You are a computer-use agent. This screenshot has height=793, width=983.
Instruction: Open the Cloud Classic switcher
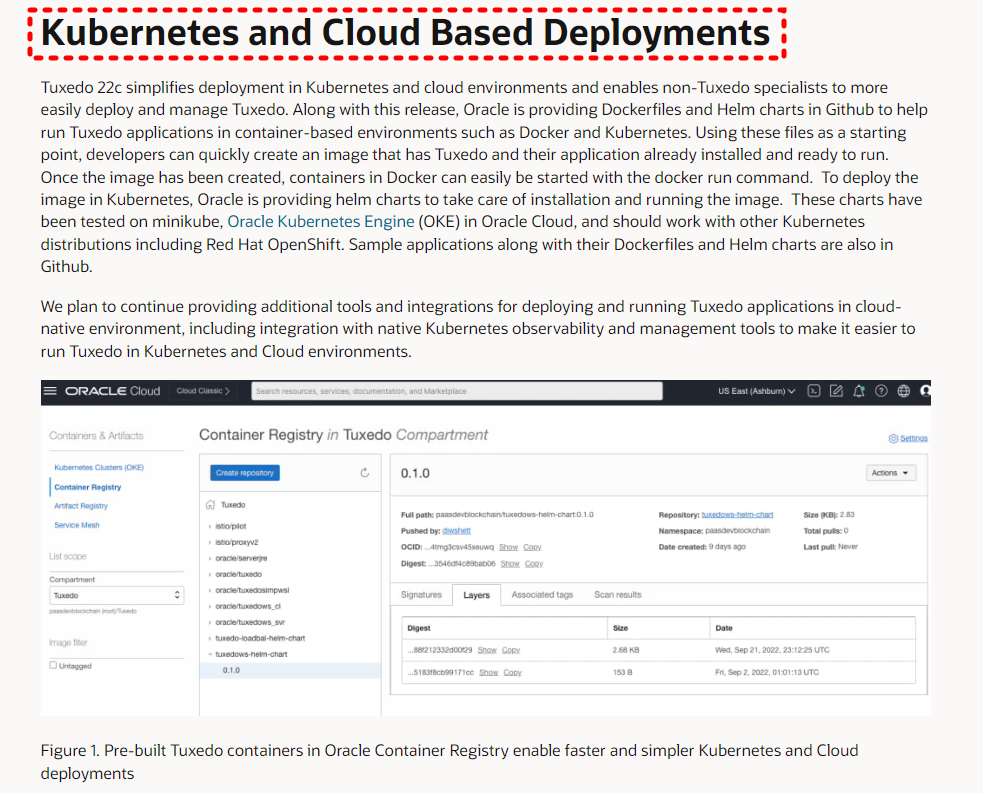202,391
